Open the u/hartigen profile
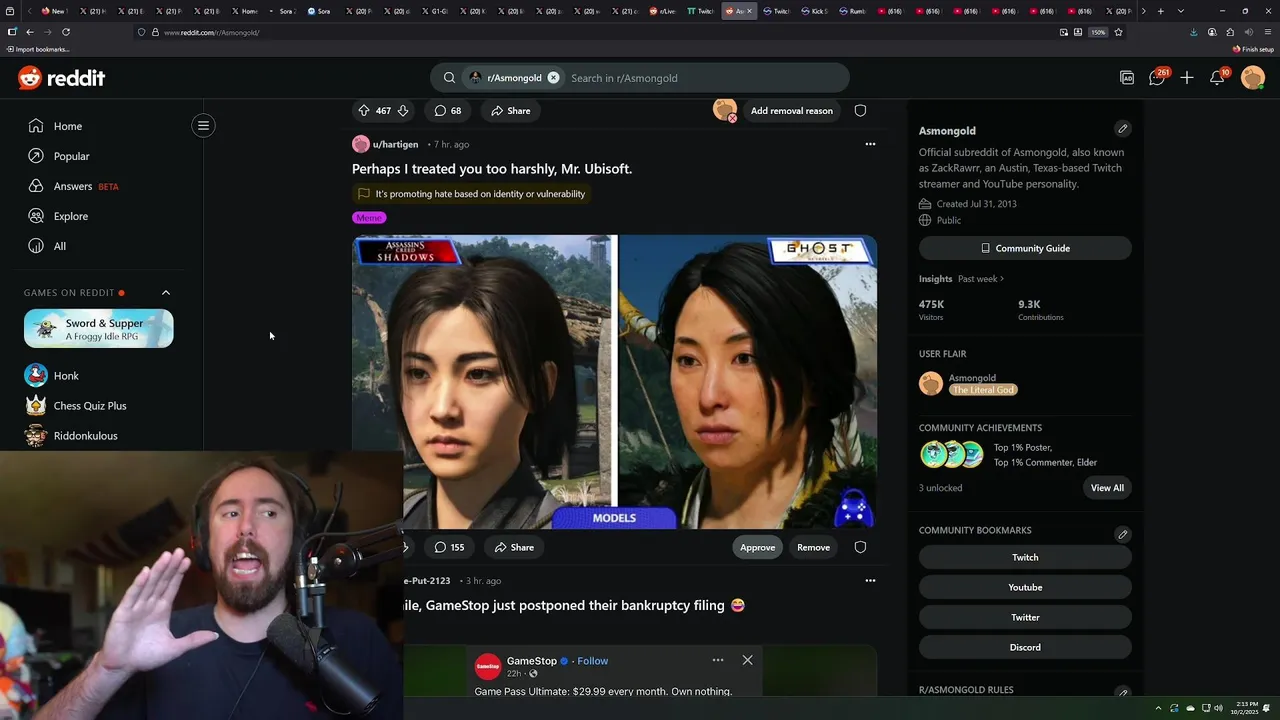This screenshot has width=1280, height=720. [395, 144]
